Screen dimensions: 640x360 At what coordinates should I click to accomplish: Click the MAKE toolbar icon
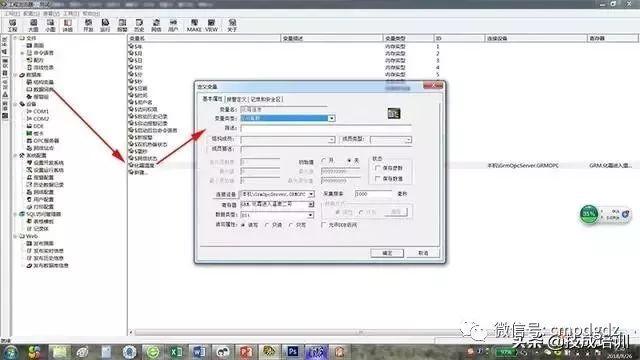pyautogui.click(x=194, y=25)
